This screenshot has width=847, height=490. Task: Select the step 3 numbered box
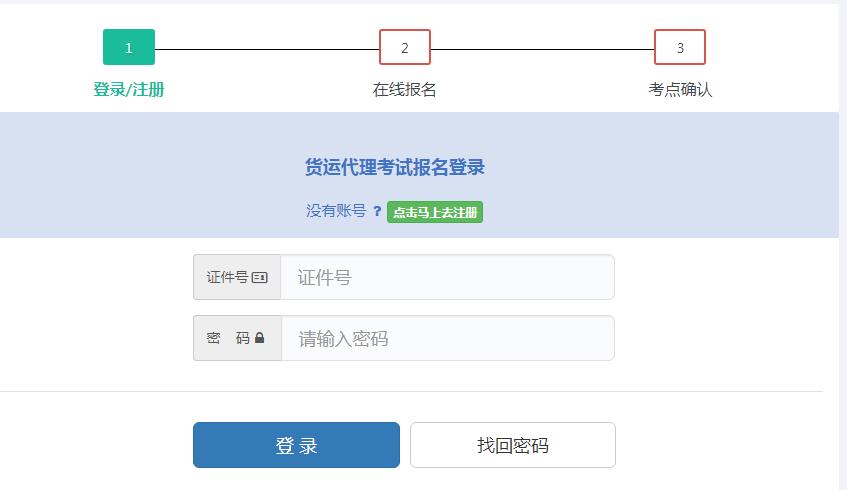[x=680, y=47]
